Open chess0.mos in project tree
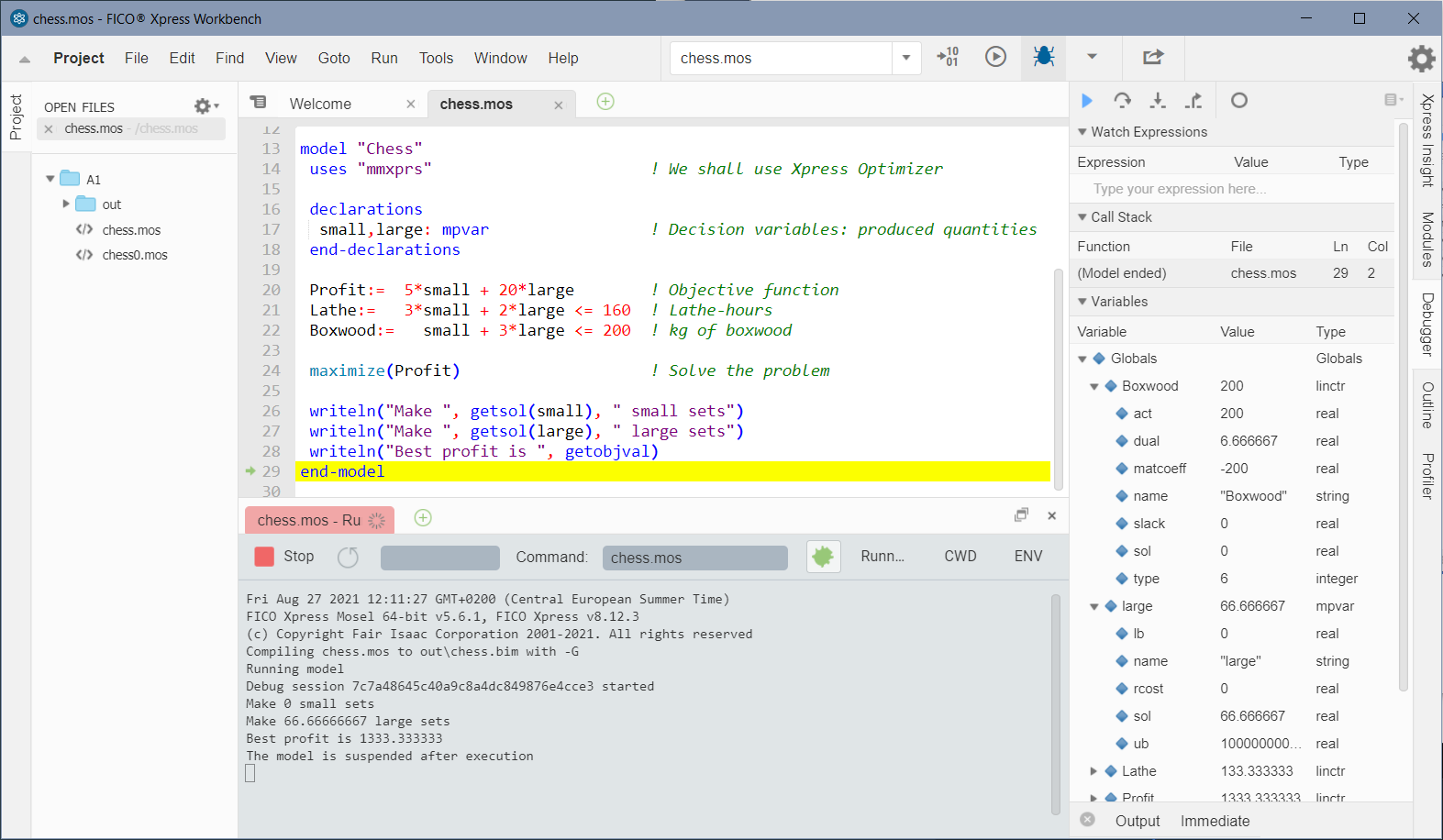Viewport: 1443px width, 840px height. point(135,255)
